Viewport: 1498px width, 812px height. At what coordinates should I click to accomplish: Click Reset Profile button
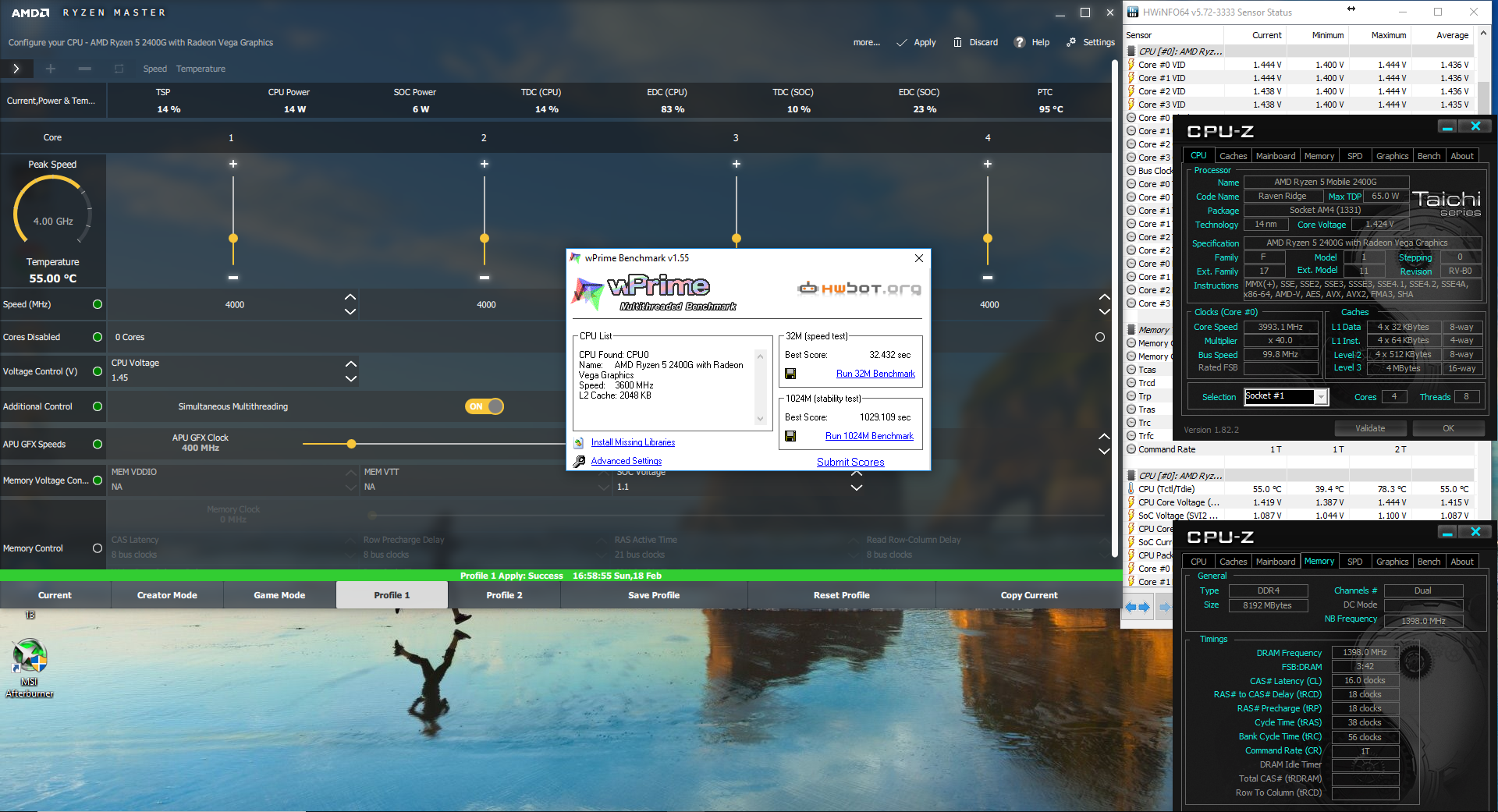point(841,595)
